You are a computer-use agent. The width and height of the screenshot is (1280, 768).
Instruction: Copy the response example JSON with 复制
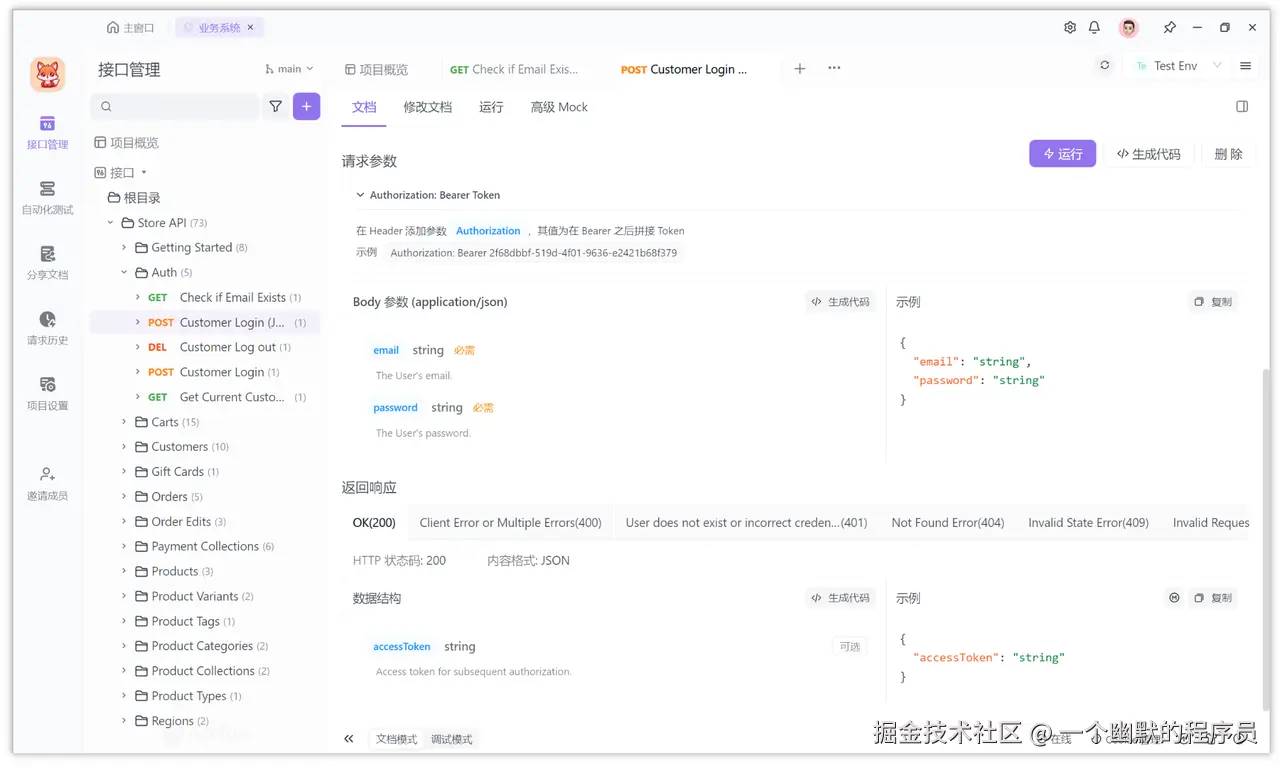[1213, 597]
